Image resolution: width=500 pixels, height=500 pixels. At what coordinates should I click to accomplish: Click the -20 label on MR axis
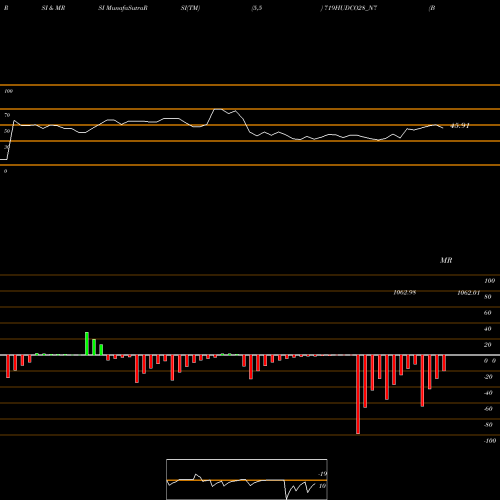488,377
